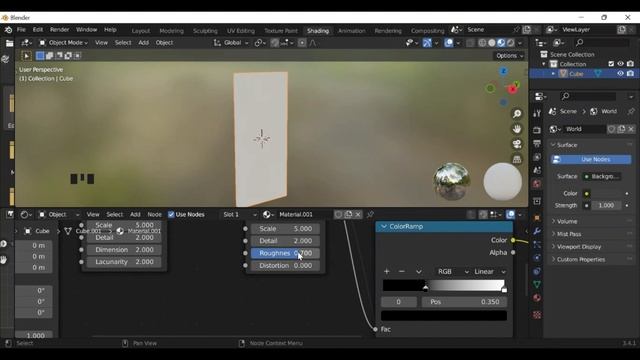Open the World properties tab icon

[537, 184]
